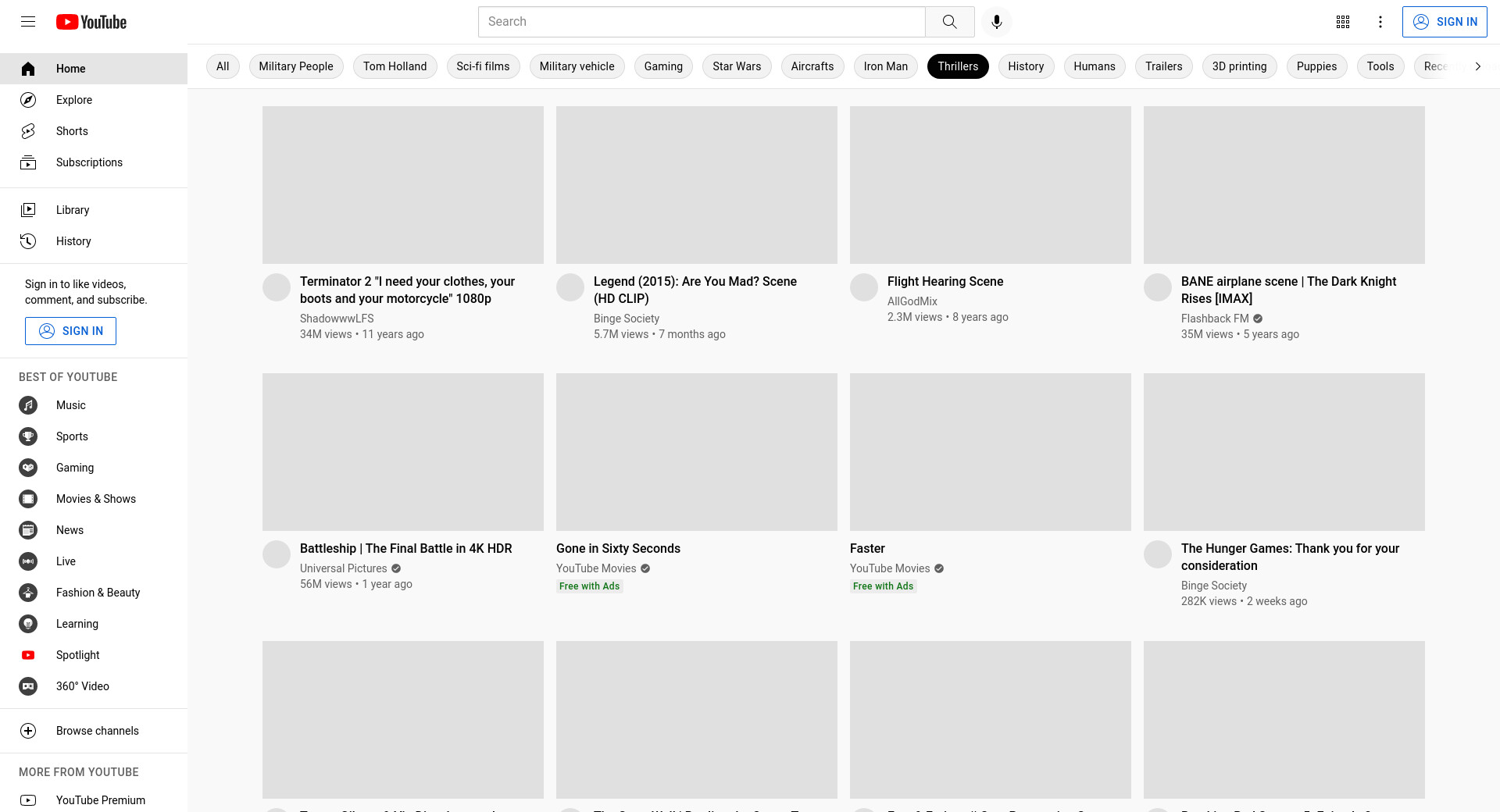Open the hamburger guide menu
Screen dimensions: 1500x812
click(28, 22)
